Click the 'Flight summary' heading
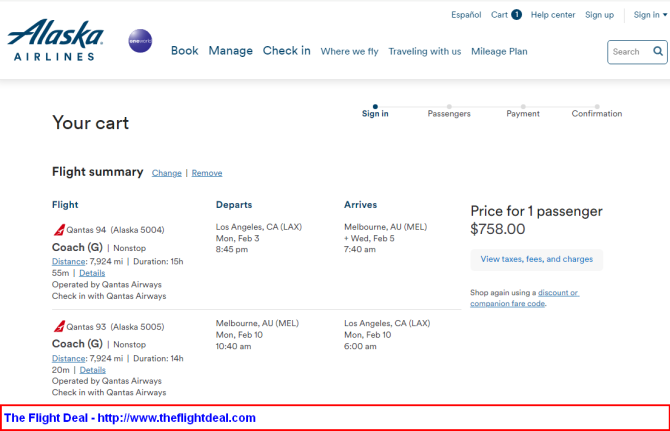The image size is (670, 431). tap(97, 172)
